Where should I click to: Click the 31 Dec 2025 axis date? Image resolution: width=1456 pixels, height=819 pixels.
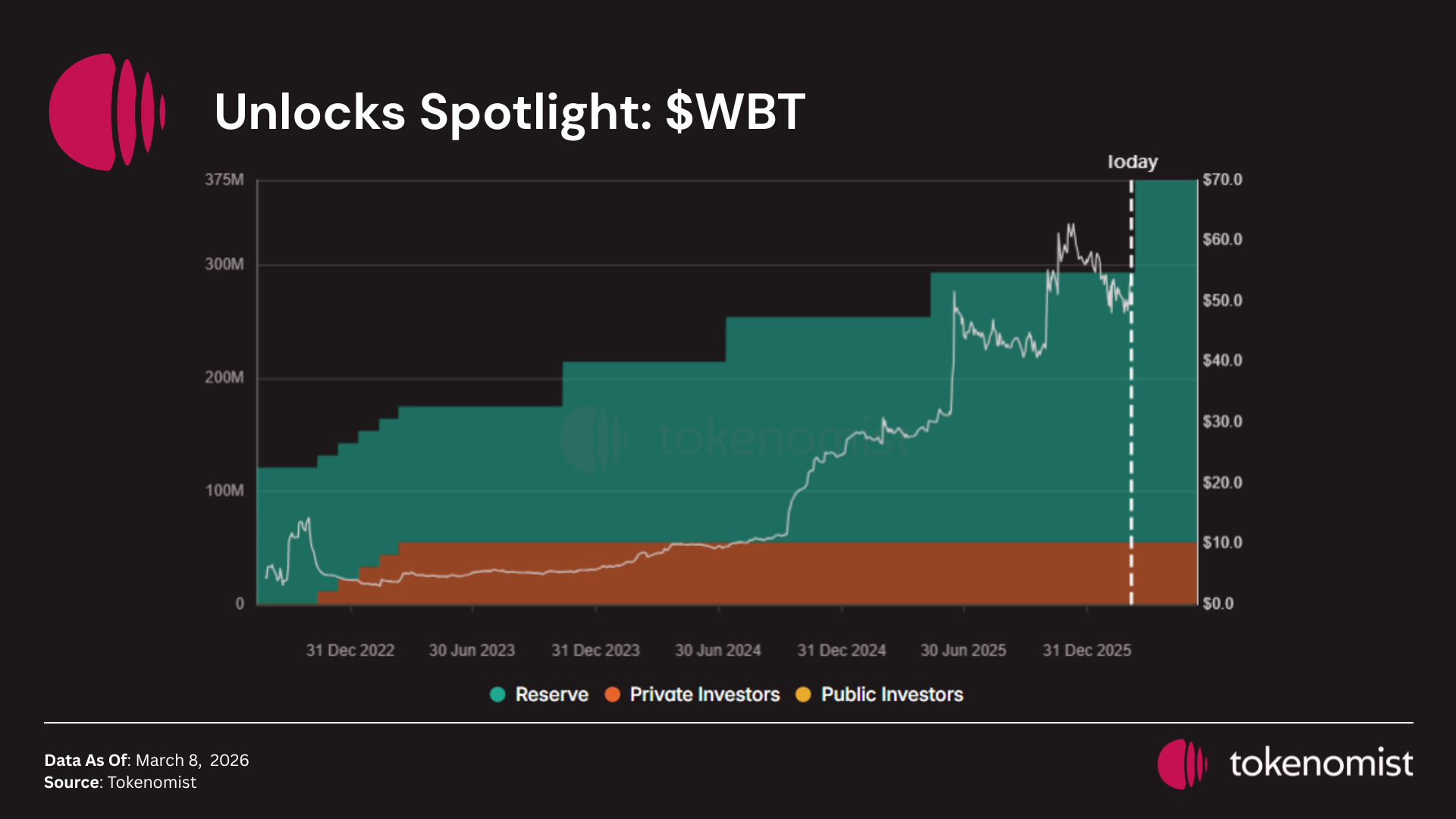pos(1087,651)
